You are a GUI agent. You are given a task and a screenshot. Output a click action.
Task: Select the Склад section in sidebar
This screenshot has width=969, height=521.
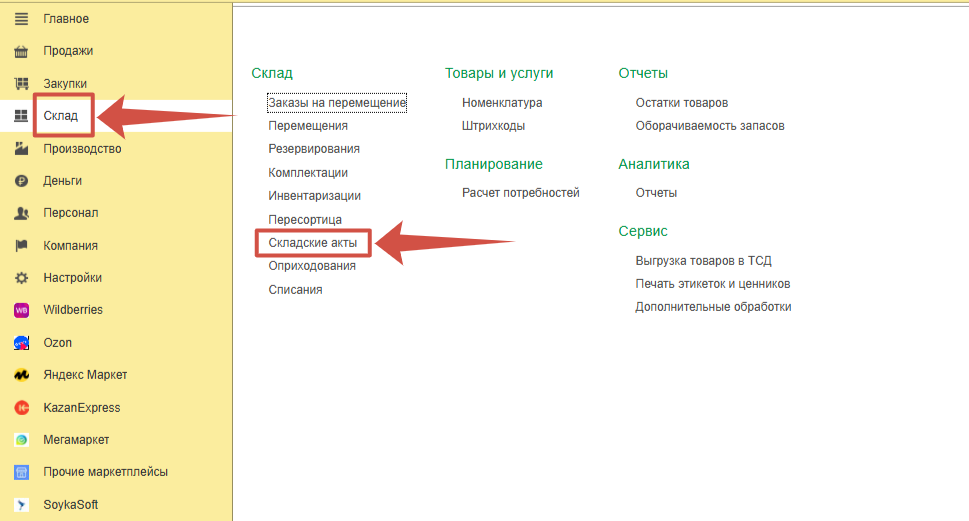pos(60,116)
